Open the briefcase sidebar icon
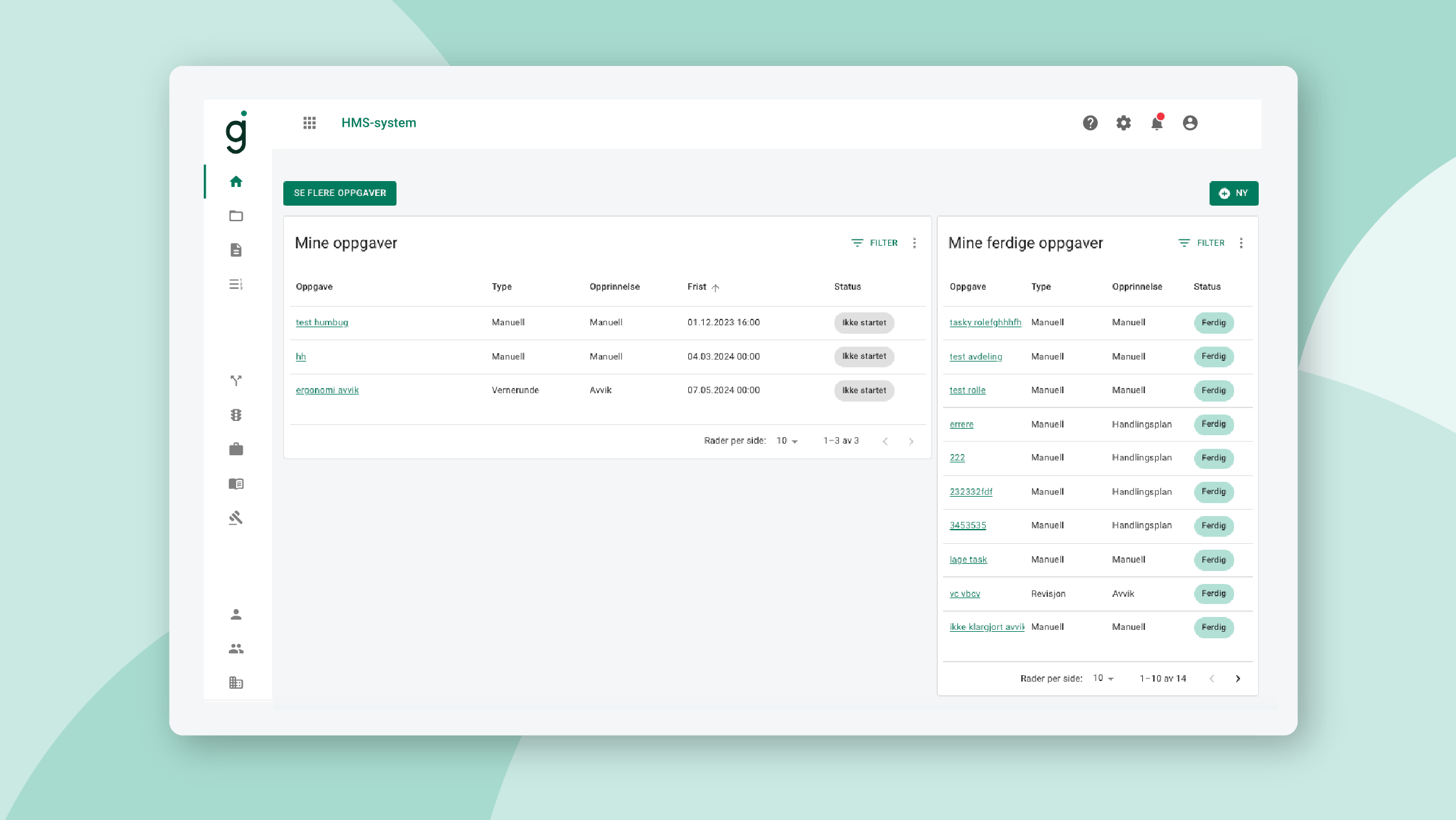 point(236,449)
